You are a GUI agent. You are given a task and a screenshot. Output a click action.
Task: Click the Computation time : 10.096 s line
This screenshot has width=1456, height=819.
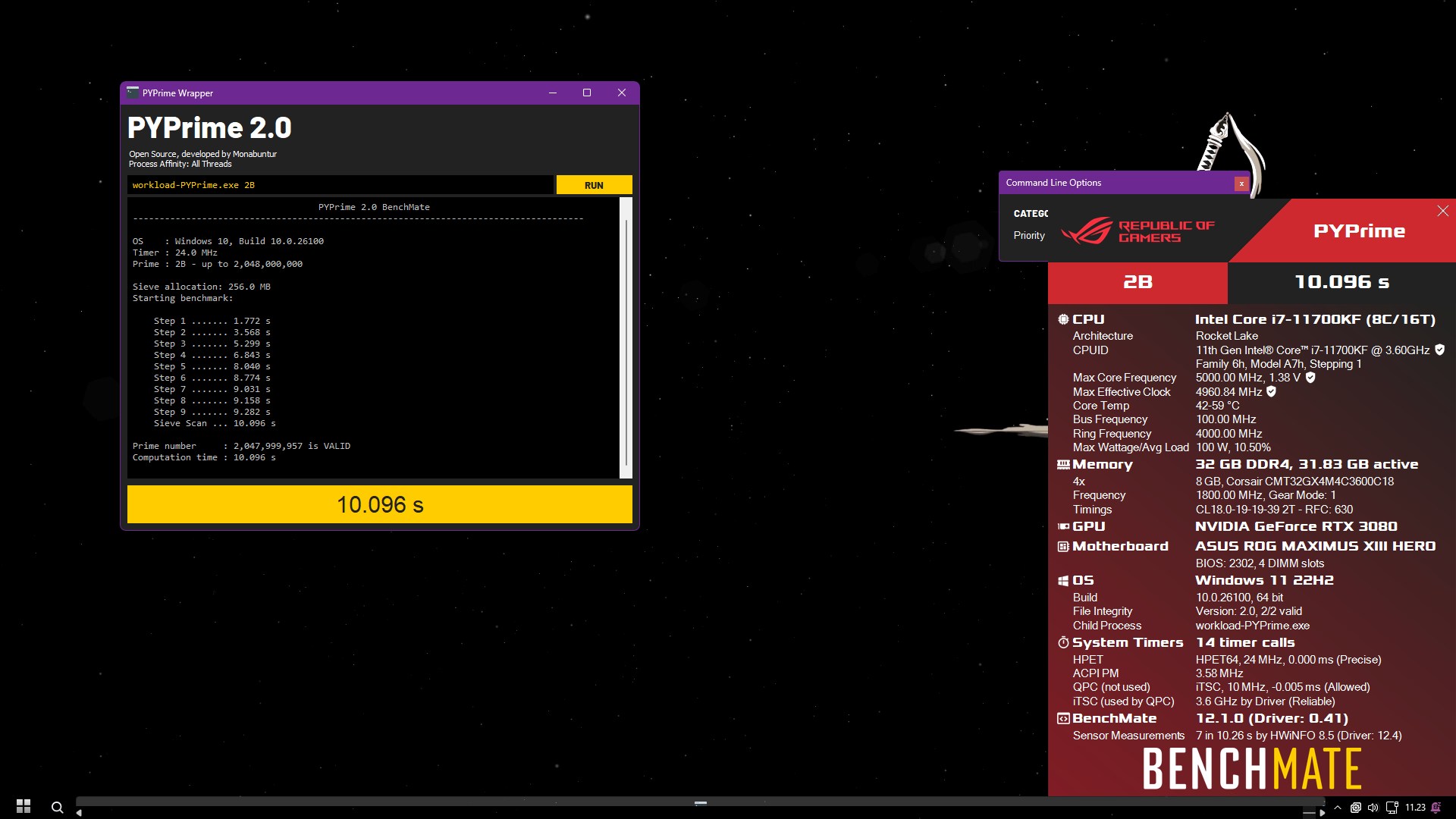click(x=204, y=457)
